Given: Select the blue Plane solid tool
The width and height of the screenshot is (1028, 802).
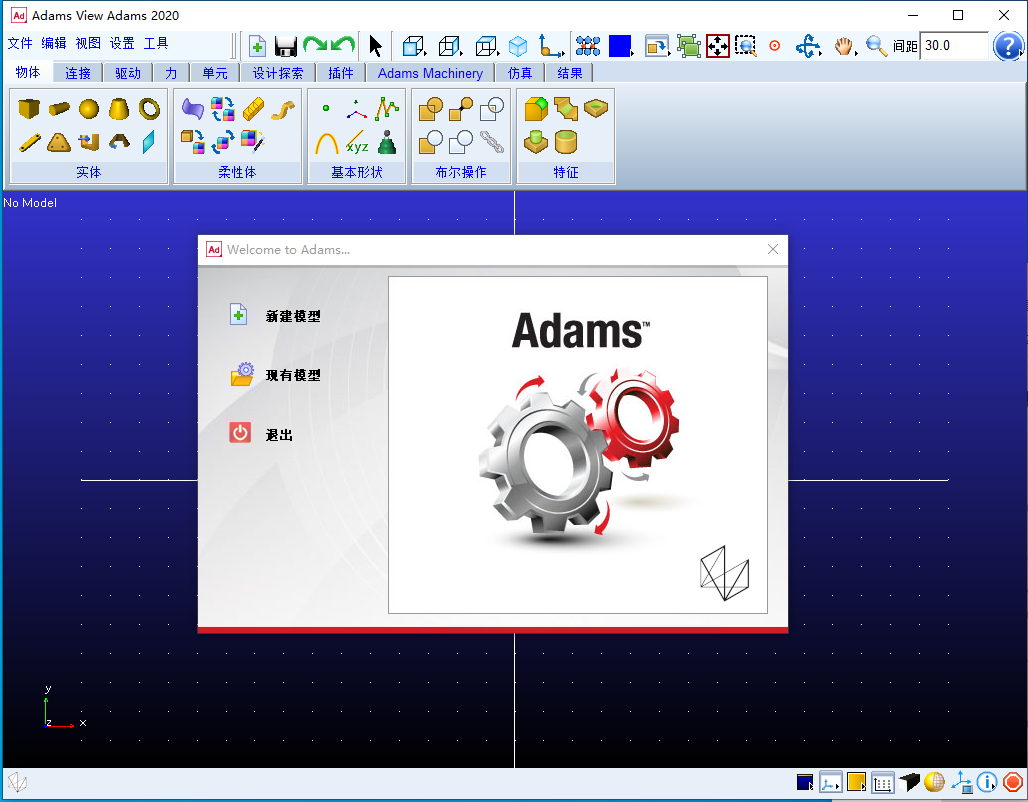Looking at the screenshot, I should coord(149,142).
